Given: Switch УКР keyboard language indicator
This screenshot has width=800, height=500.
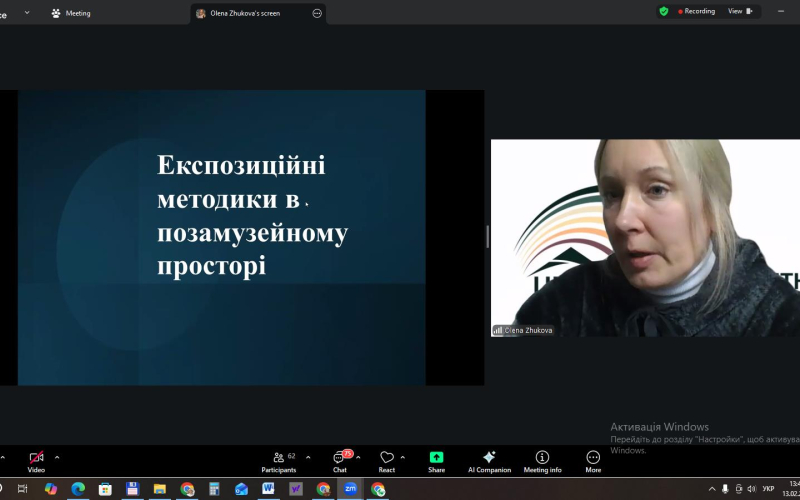Looking at the screenshot, I should click(768, 489).
